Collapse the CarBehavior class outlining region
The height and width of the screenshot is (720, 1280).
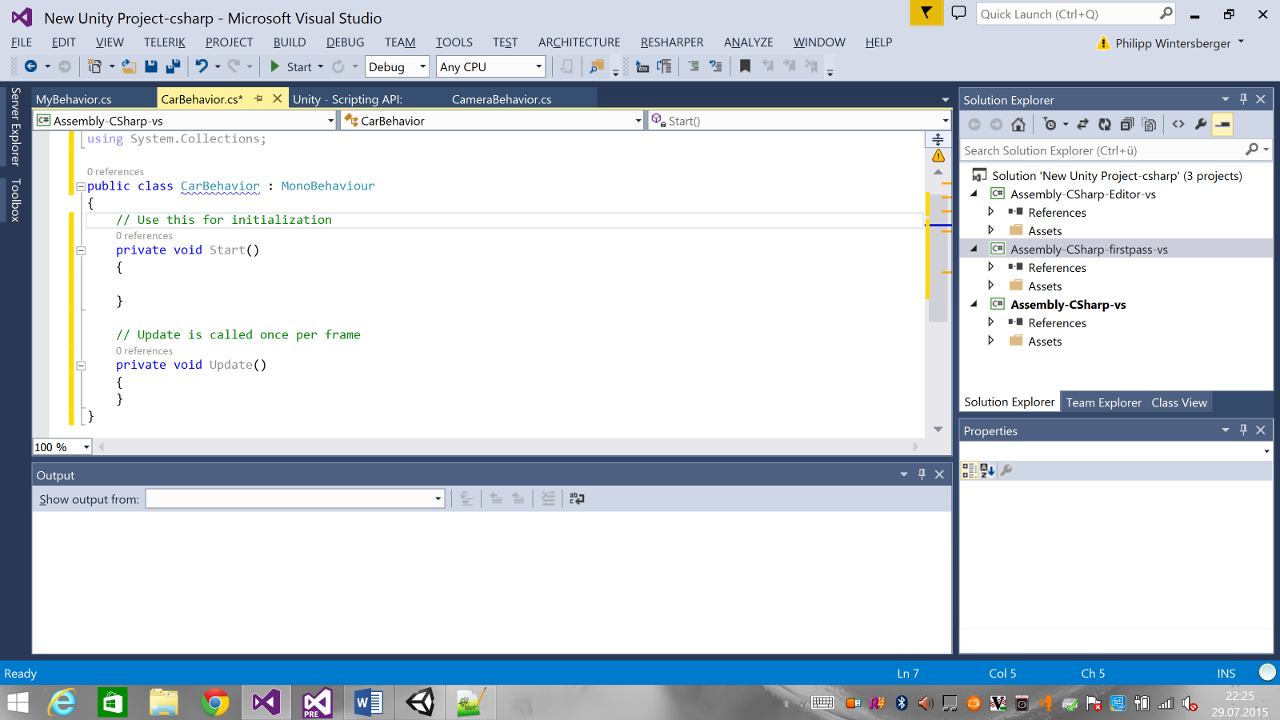click(x=80, y=186)
